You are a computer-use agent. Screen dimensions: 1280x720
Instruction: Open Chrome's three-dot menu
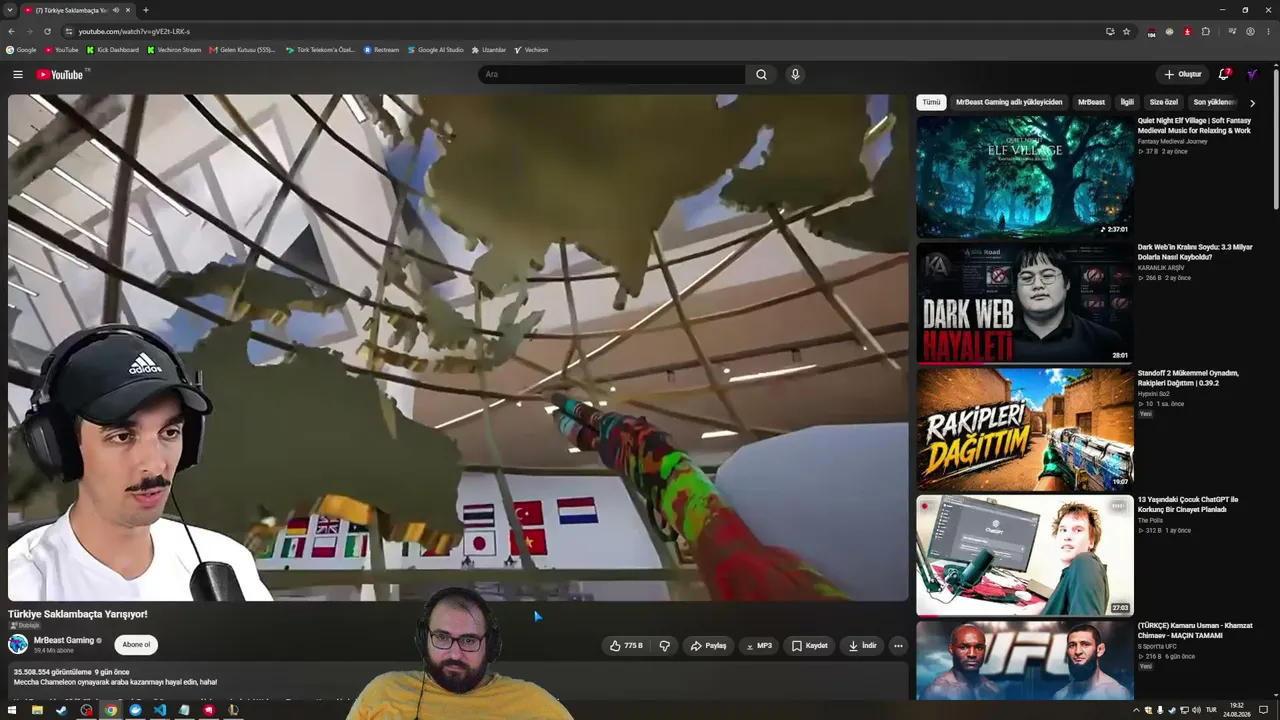(x=1268, y=31)
